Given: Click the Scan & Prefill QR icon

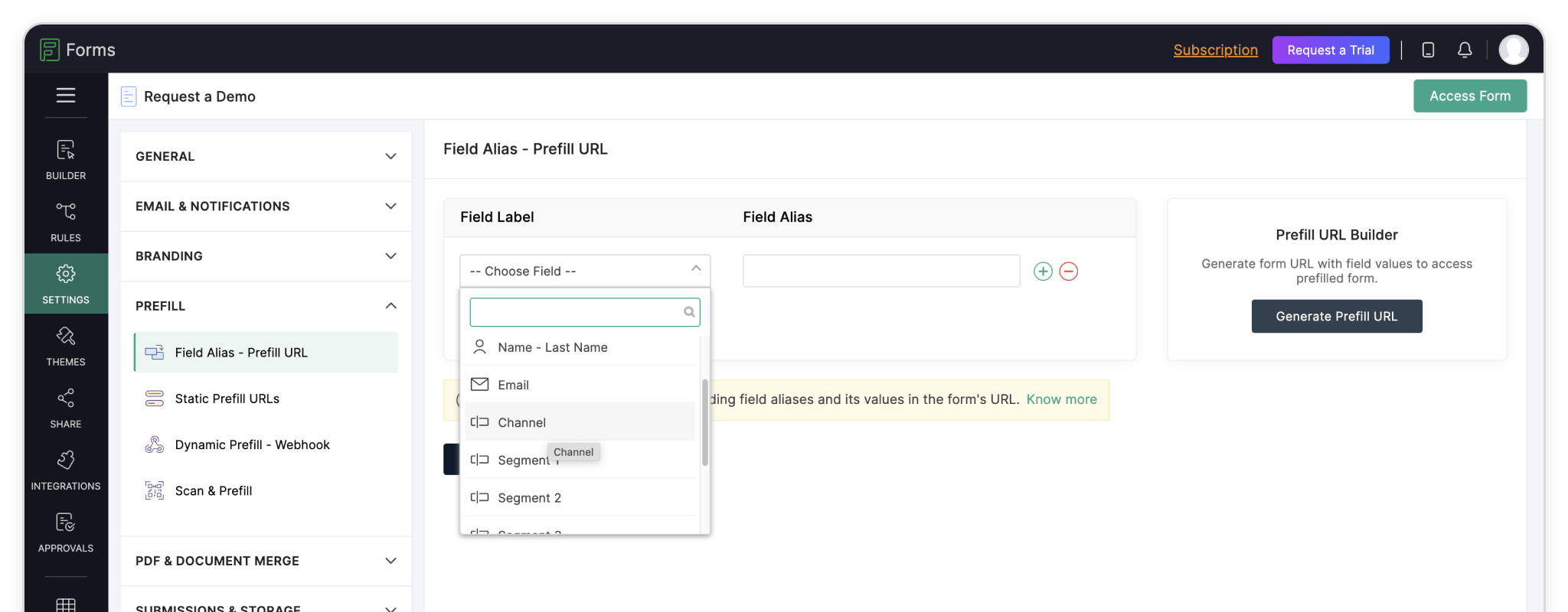Looking at the screenshot, I should click(155, 490).
